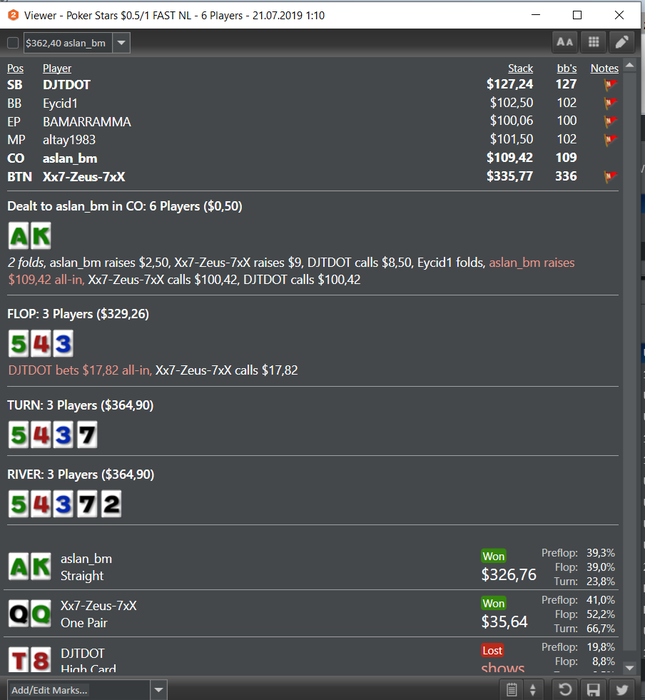The height and width of the screenshot is (700, 645).
Task: Share hand via Twitter icon
Action: coord(622,690)
